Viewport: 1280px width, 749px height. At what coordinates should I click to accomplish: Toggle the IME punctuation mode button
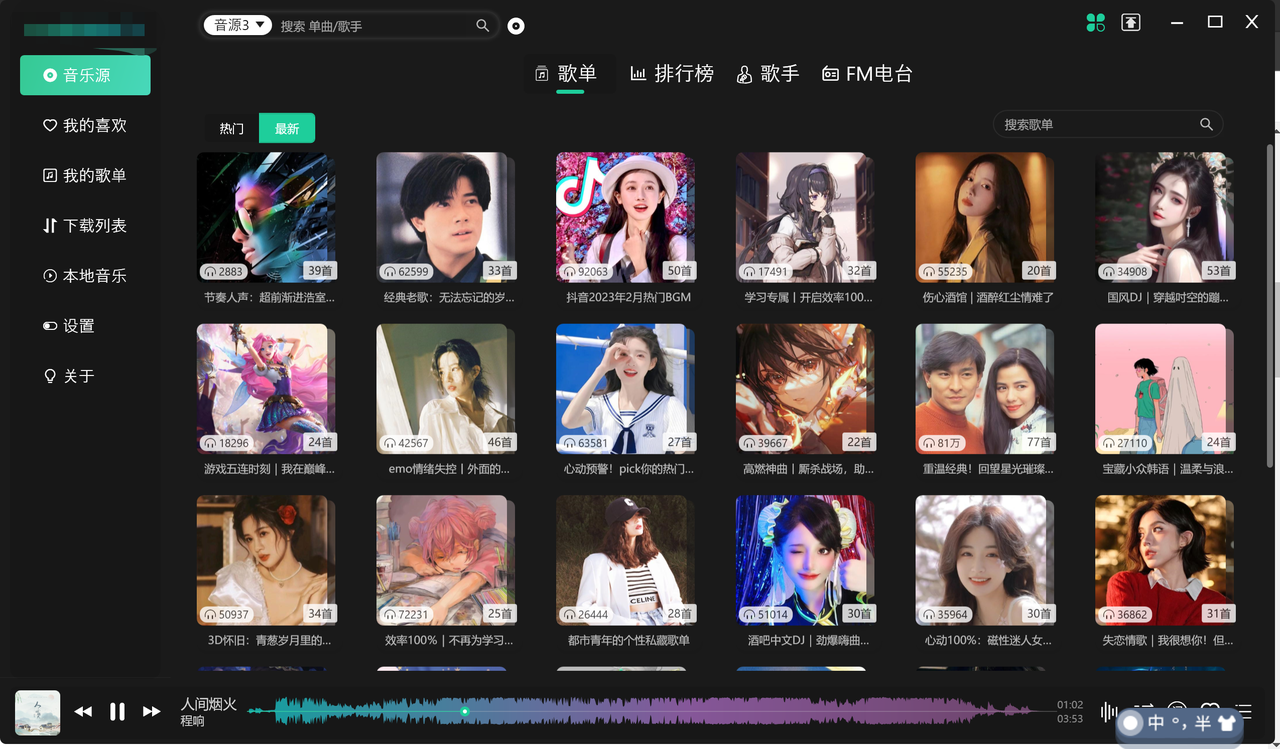[1179, 723]
